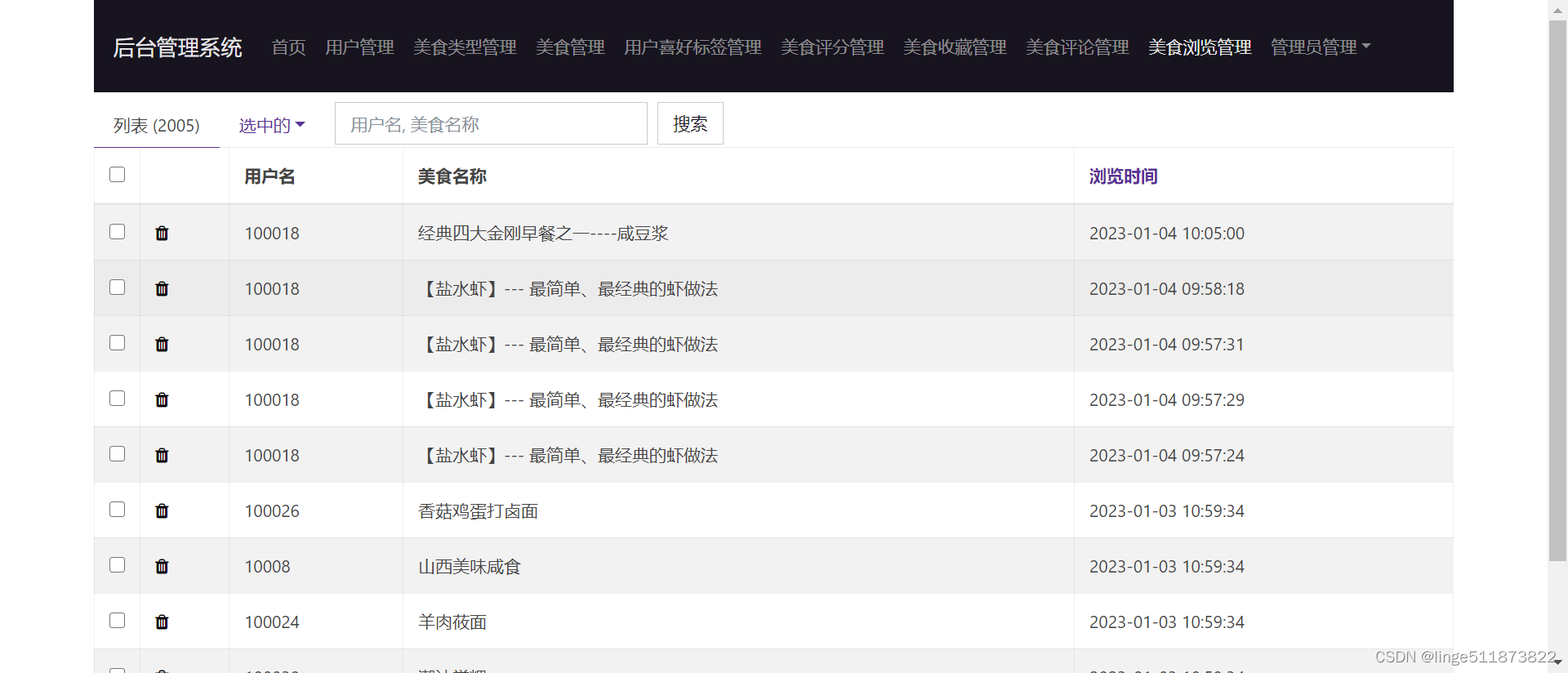Click timestamp 2023-01-04 10:05:00

1167,234
